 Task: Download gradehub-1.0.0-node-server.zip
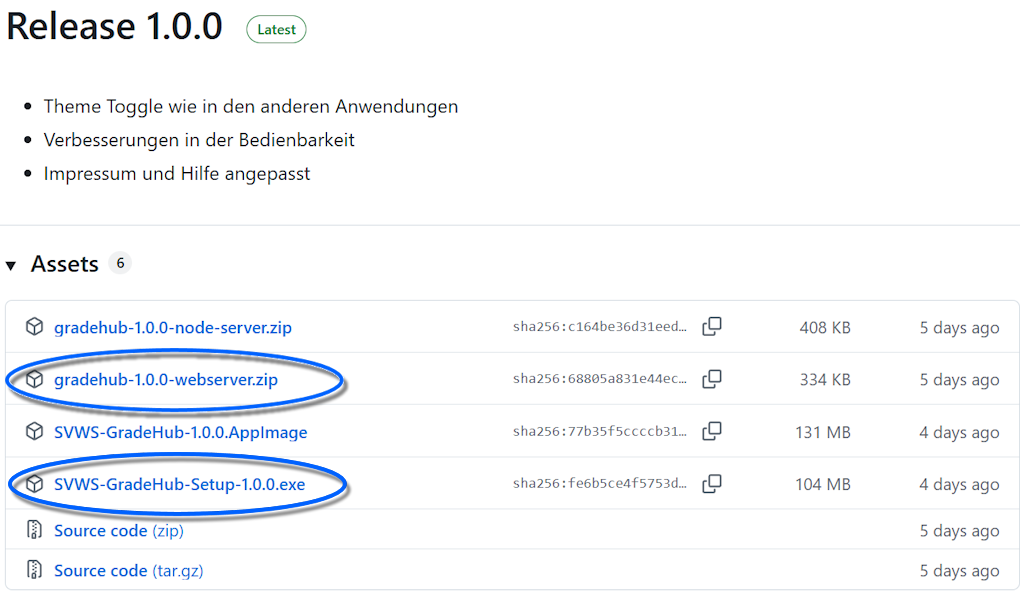click(172, 328)
